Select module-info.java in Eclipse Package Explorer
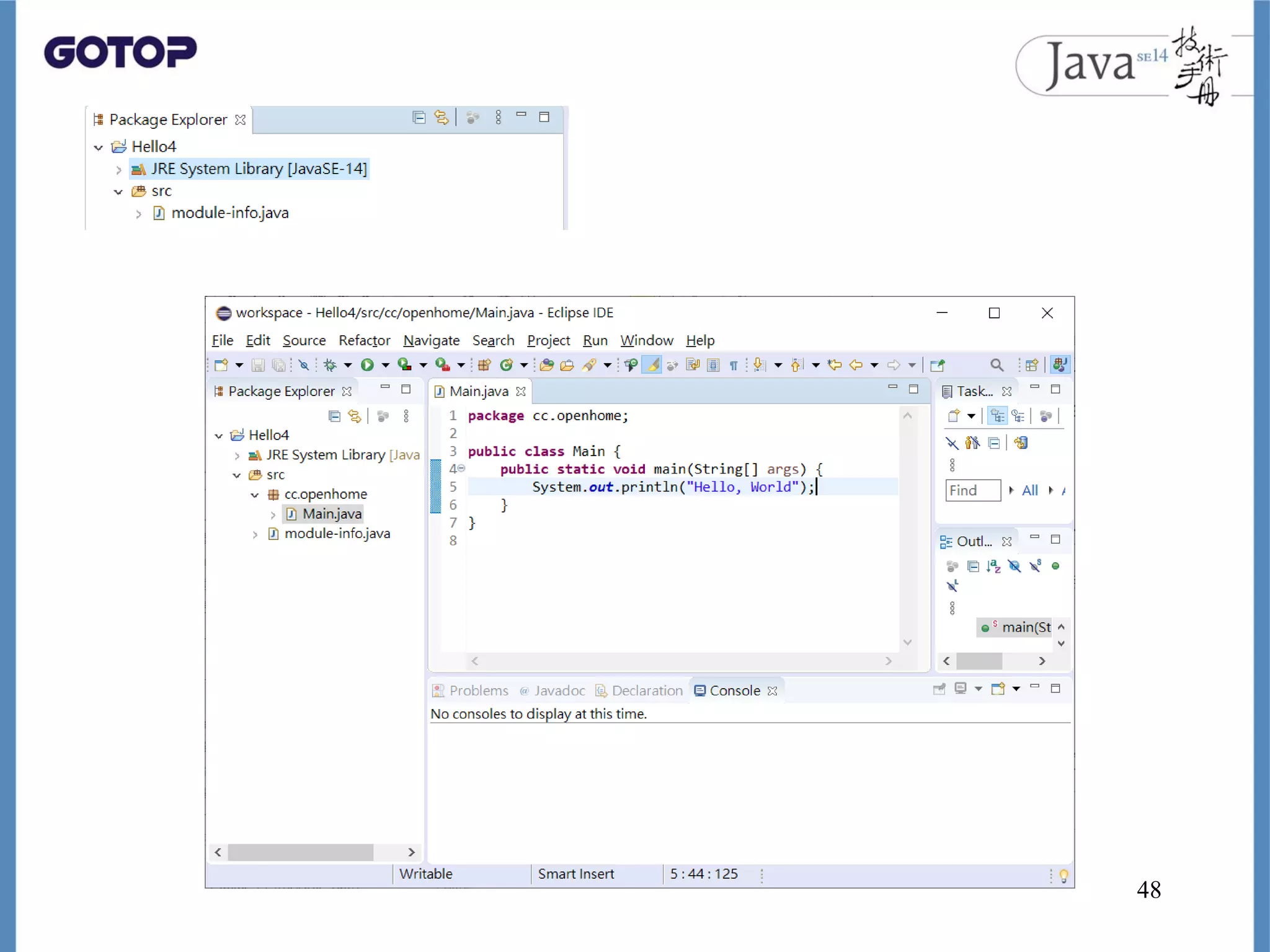Image resolution: width=1270 pixels, height=952 pixels. point(337,534)
